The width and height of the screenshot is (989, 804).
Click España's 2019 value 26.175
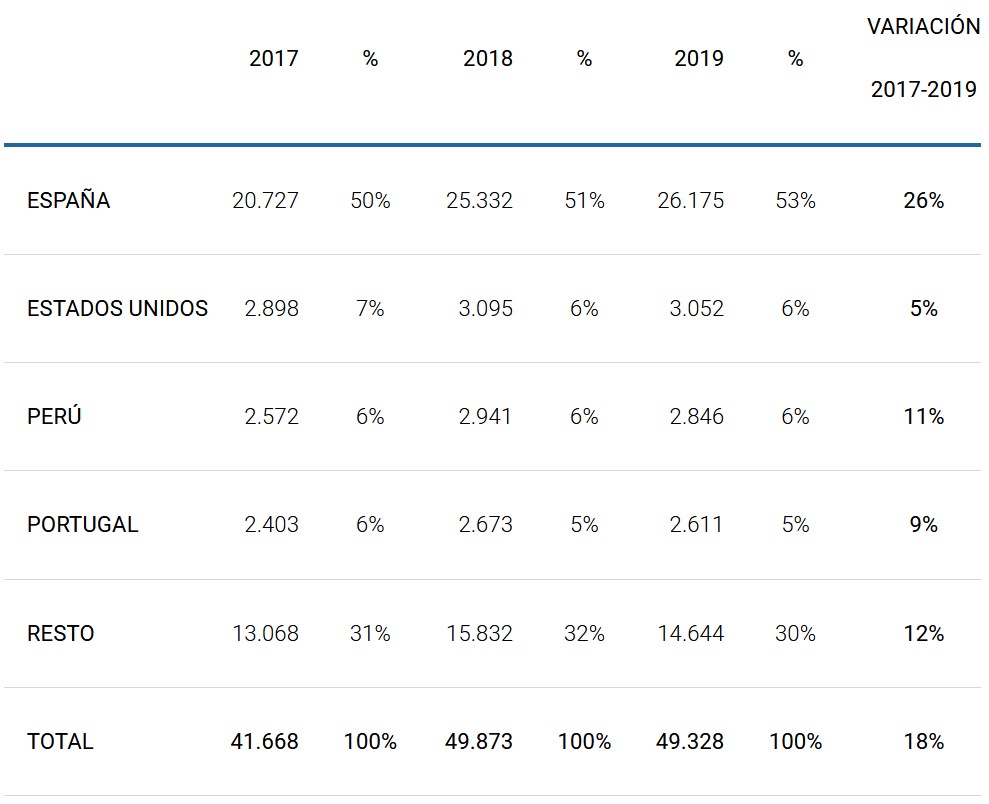pos(690,201)
